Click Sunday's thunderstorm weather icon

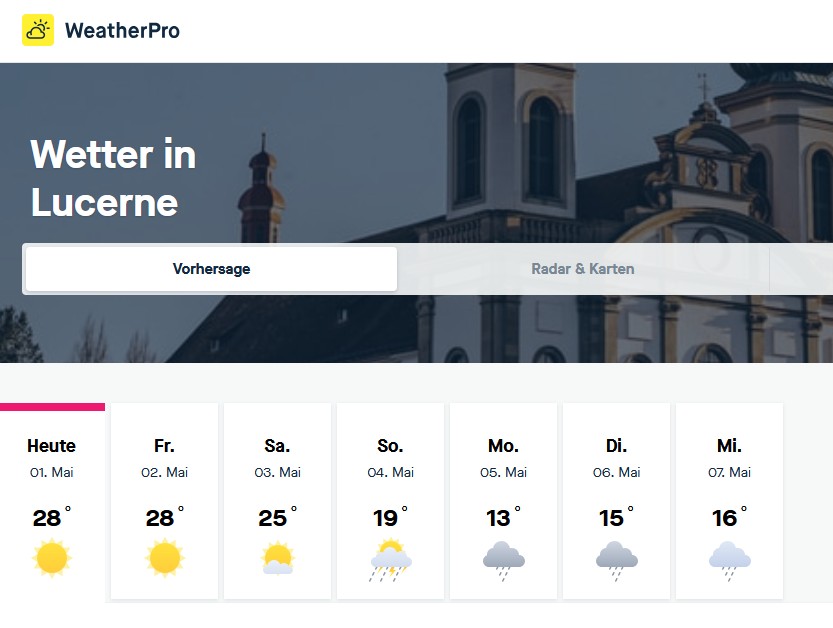(x=390, y=560)
